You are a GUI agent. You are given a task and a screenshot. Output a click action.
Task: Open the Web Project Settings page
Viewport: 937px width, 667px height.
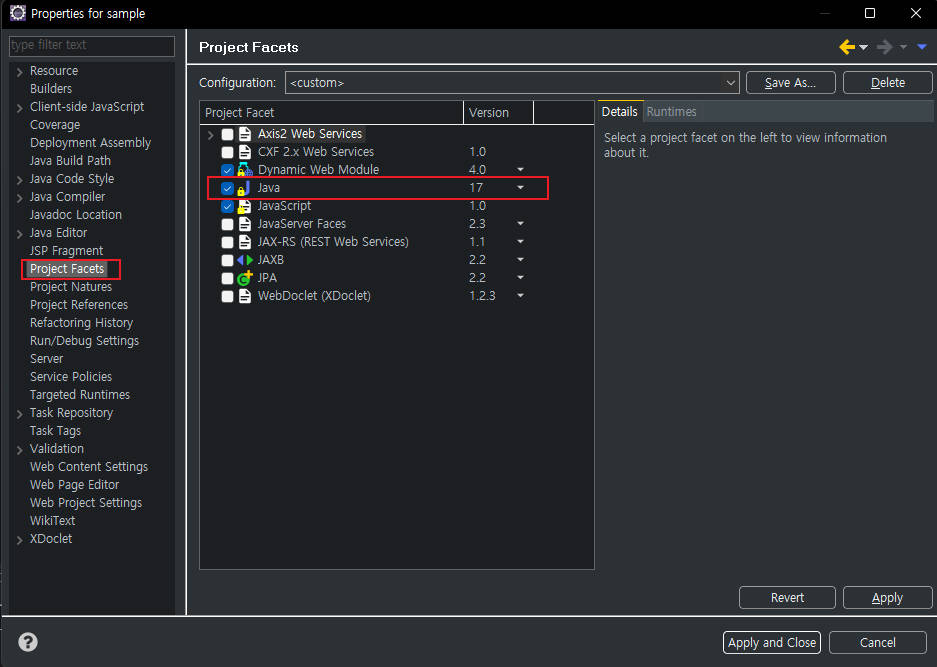[86, 503]
